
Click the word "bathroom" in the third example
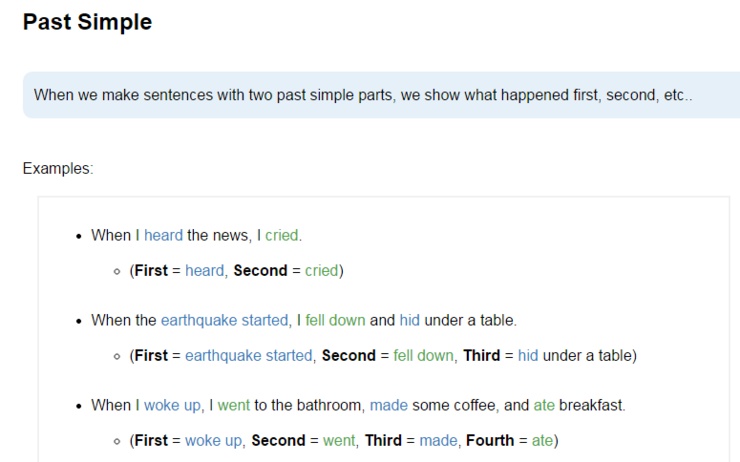334,406
